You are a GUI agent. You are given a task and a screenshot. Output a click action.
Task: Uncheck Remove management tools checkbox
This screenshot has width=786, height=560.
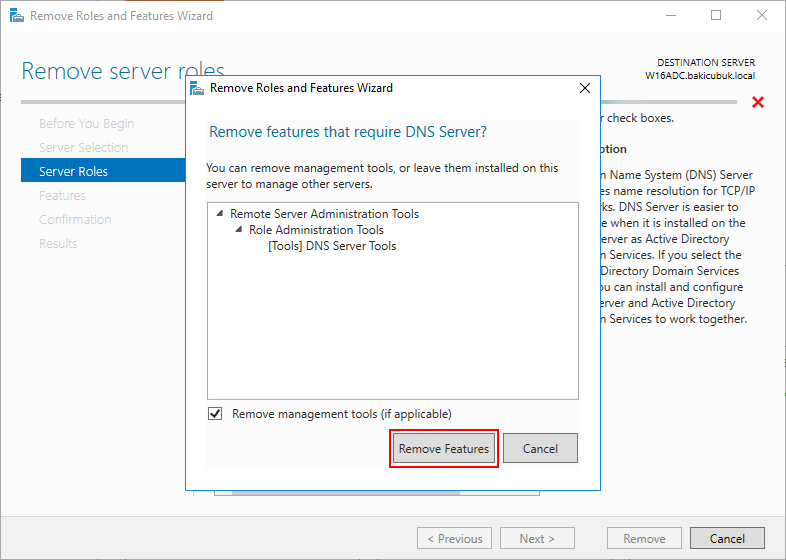point(215,414)
